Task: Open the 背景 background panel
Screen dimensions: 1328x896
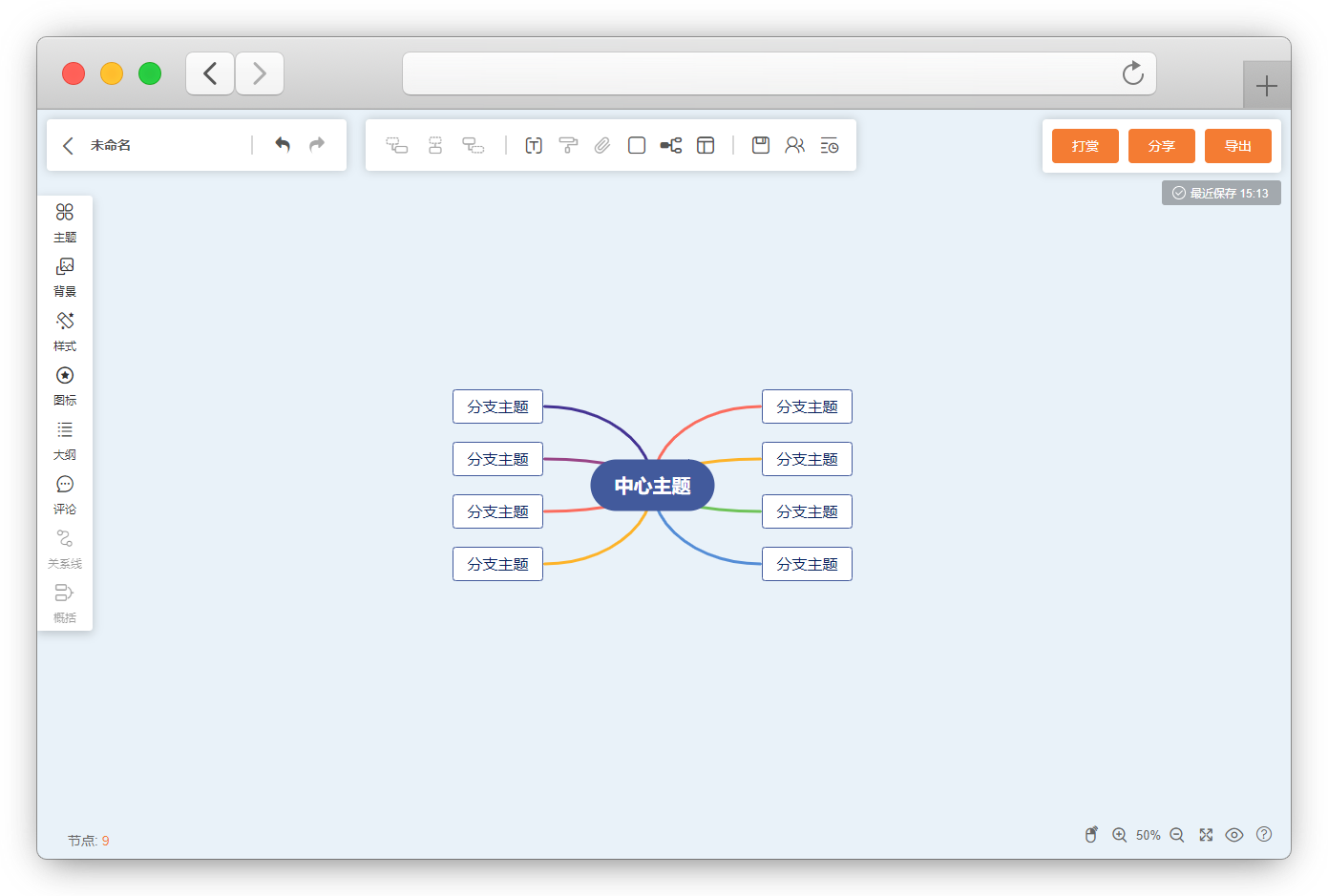Action: point(65,278)
